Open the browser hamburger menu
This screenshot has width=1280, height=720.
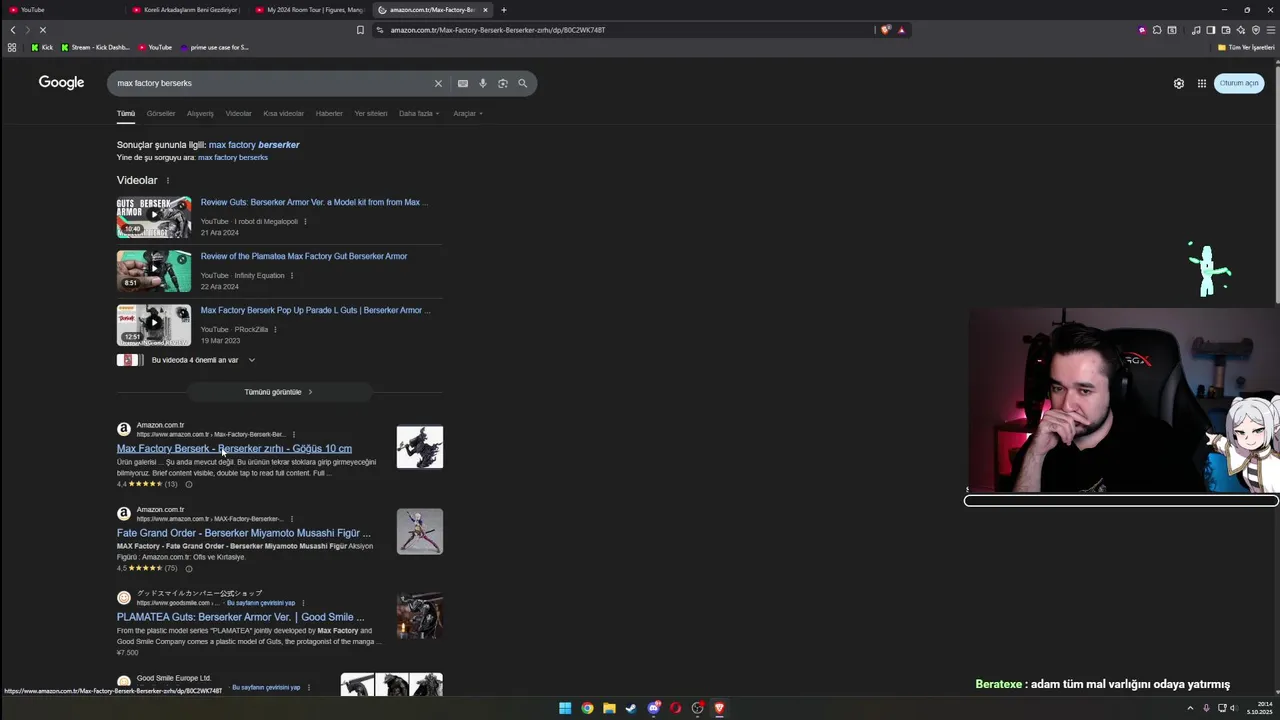[x=1271, y=30]
